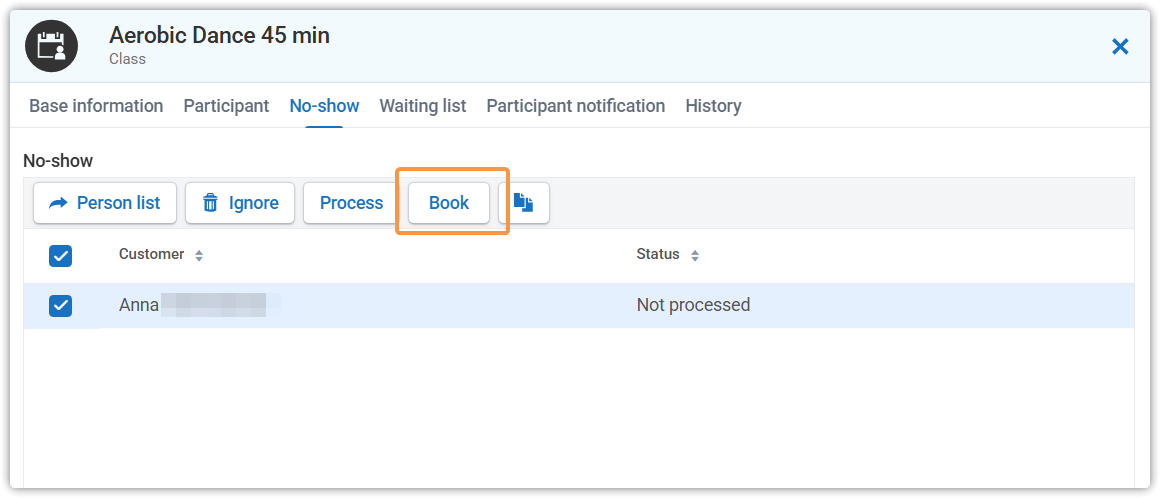Image resolution: width=1160 pixels, height=498 pixels.
Task: Select the No-show tab
Action: pos(324,106)
